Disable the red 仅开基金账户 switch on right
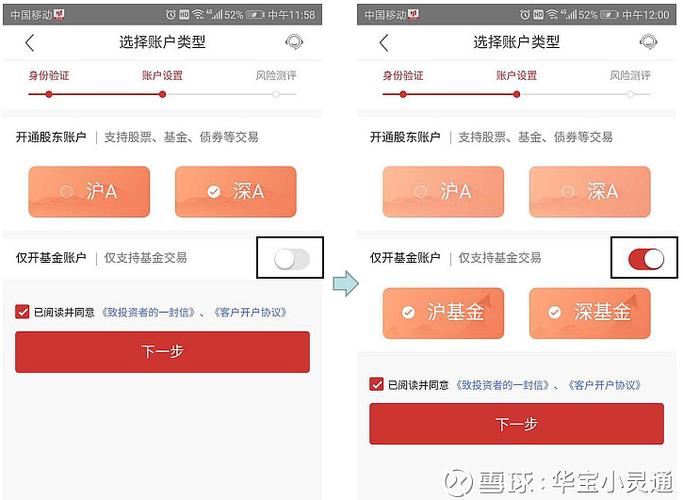Viewport: 683px width, 500px height. [x=646, y=259]
